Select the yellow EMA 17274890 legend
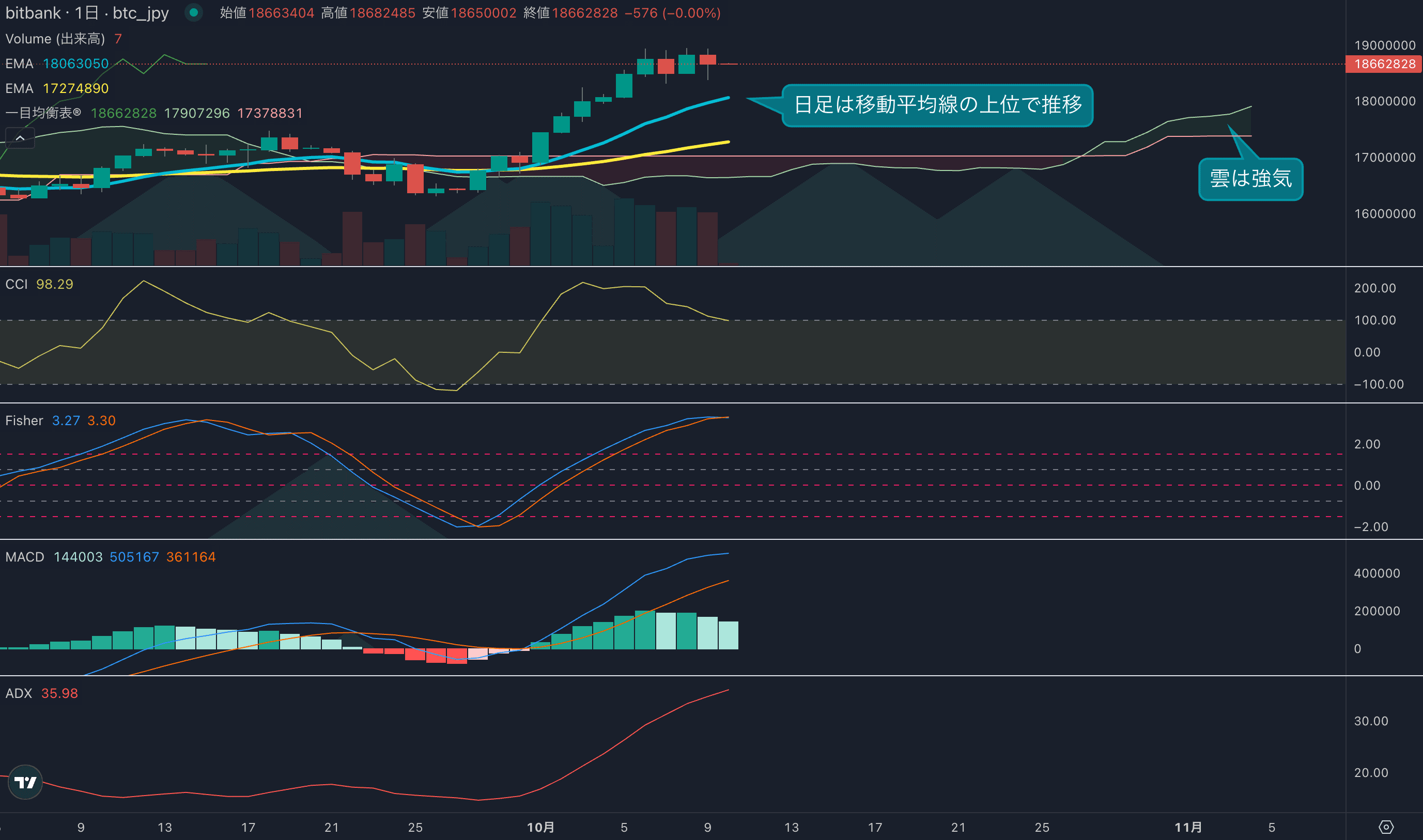This screenshot has width=1423, height=840. point(57,88)
